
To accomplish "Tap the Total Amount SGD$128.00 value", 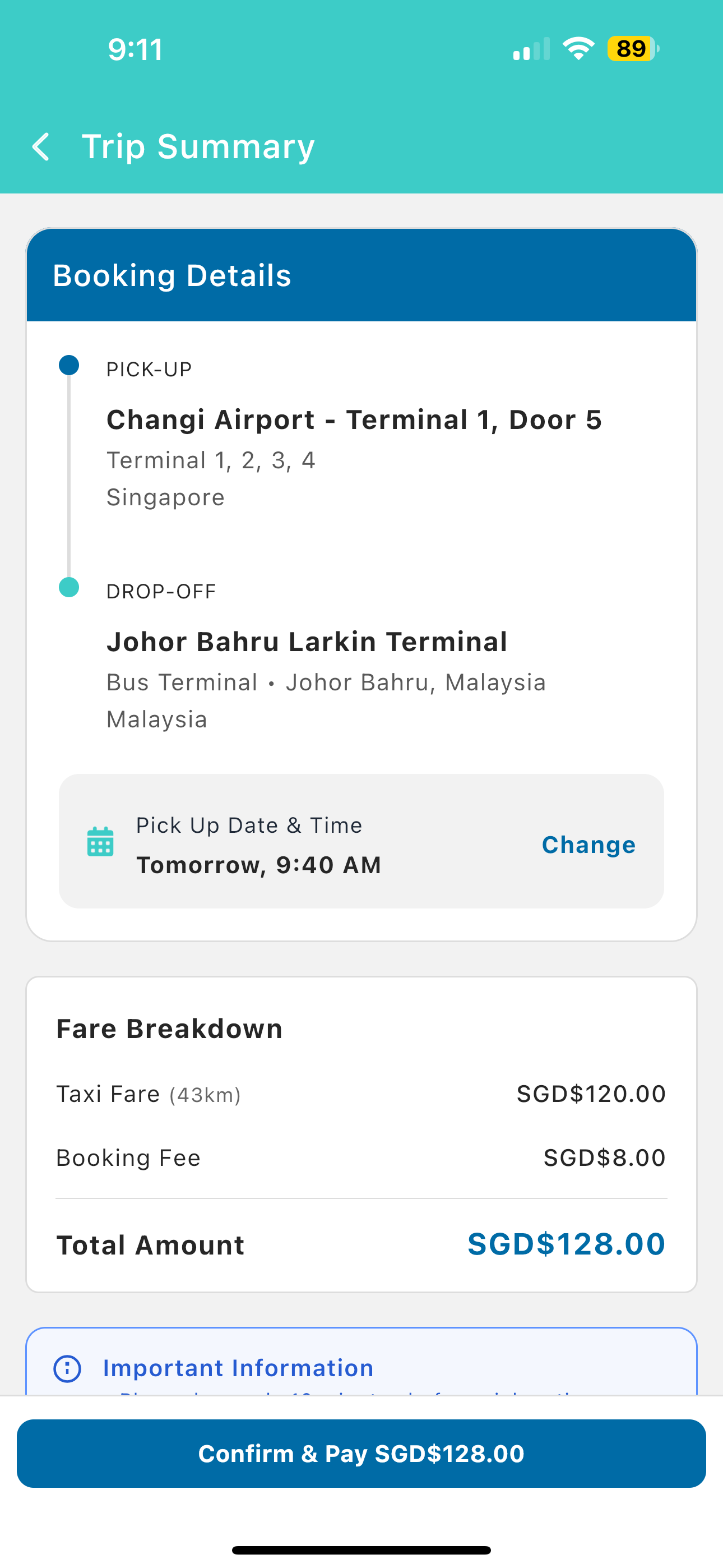I will click(566, 1244).
